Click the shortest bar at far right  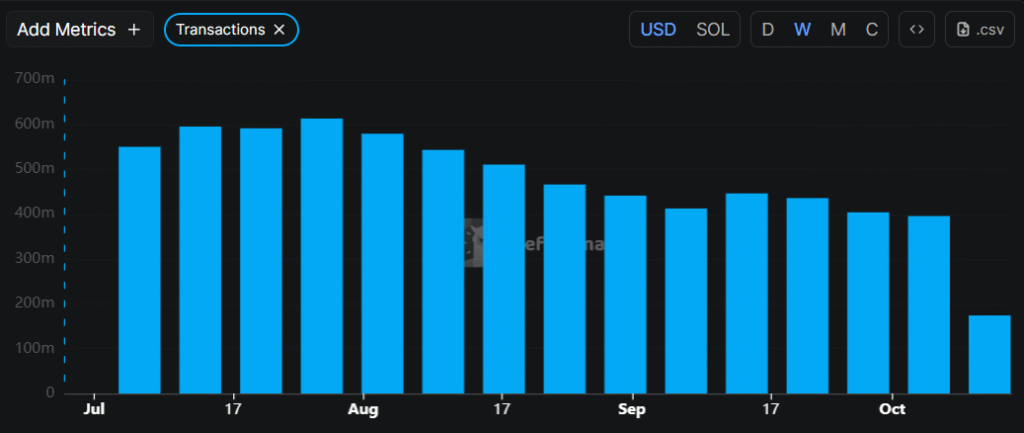[989, 354]
